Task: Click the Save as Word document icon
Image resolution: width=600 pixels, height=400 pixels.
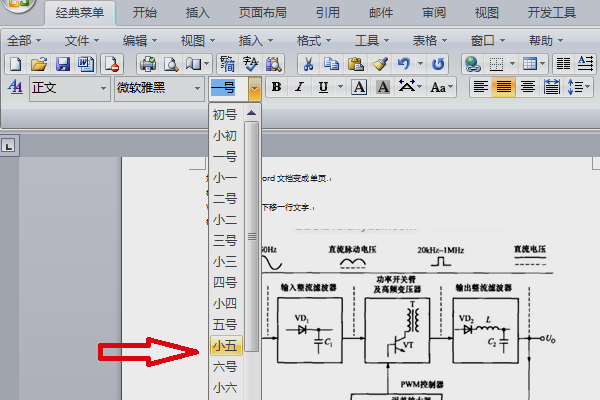Action: click(86, 64)
